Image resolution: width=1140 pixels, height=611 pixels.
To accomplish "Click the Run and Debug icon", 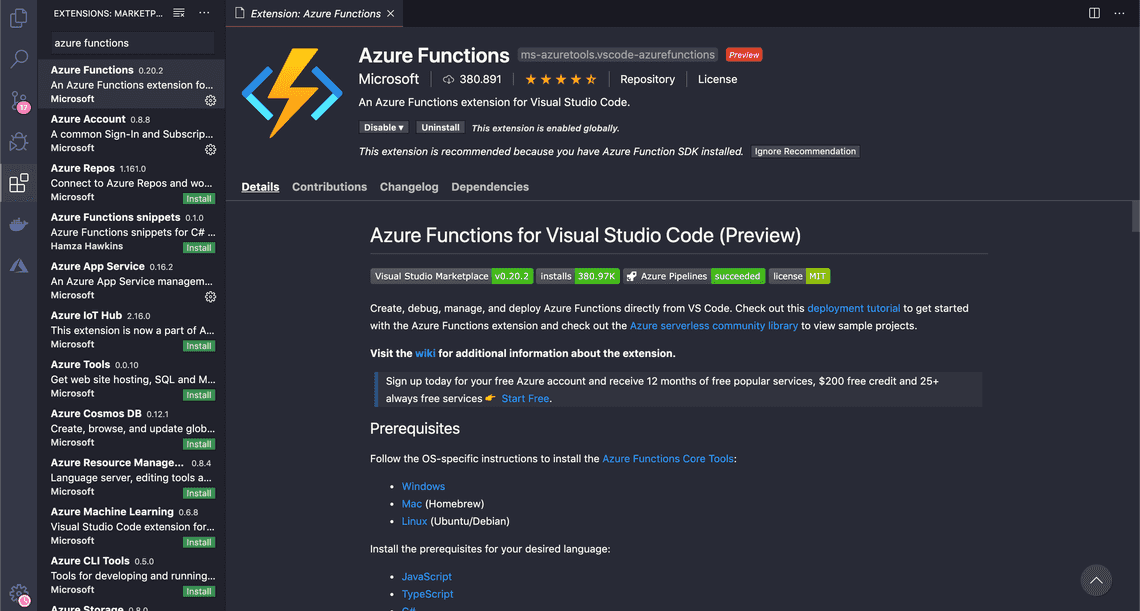I will tap(18, 142).
